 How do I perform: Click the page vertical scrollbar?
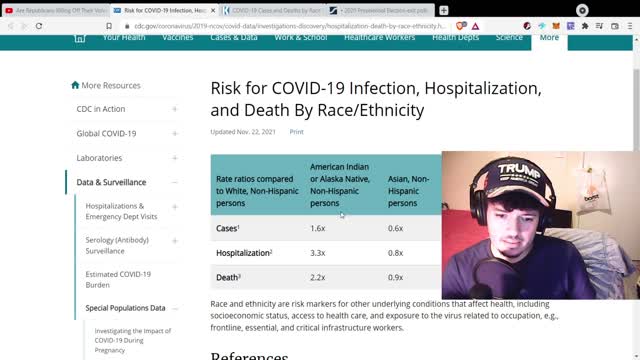click(636, 110)
